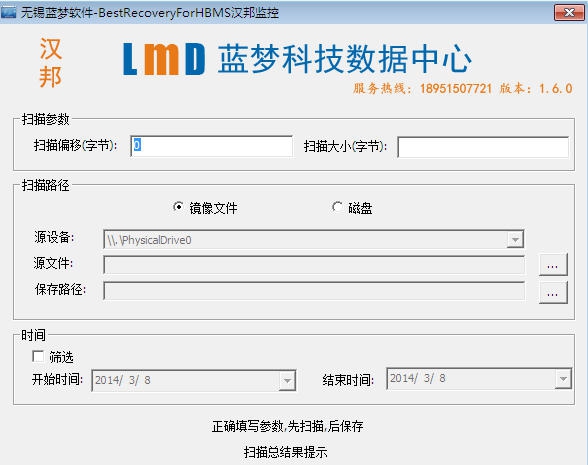Viewport: 588px width, 465px height.
Task: Click the 正确填写参数,先扫描,后保存 hint text
Action: pos(287,426)
